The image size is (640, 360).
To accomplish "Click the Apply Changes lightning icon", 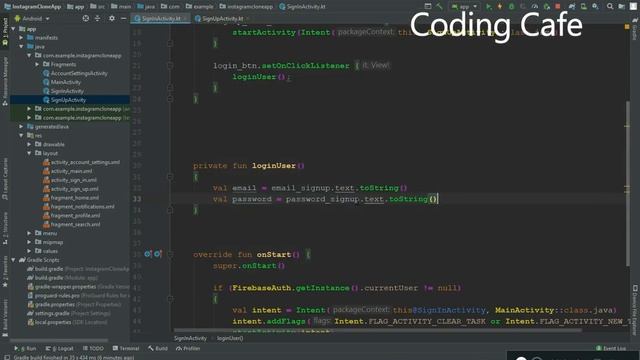I will [500, 7].
